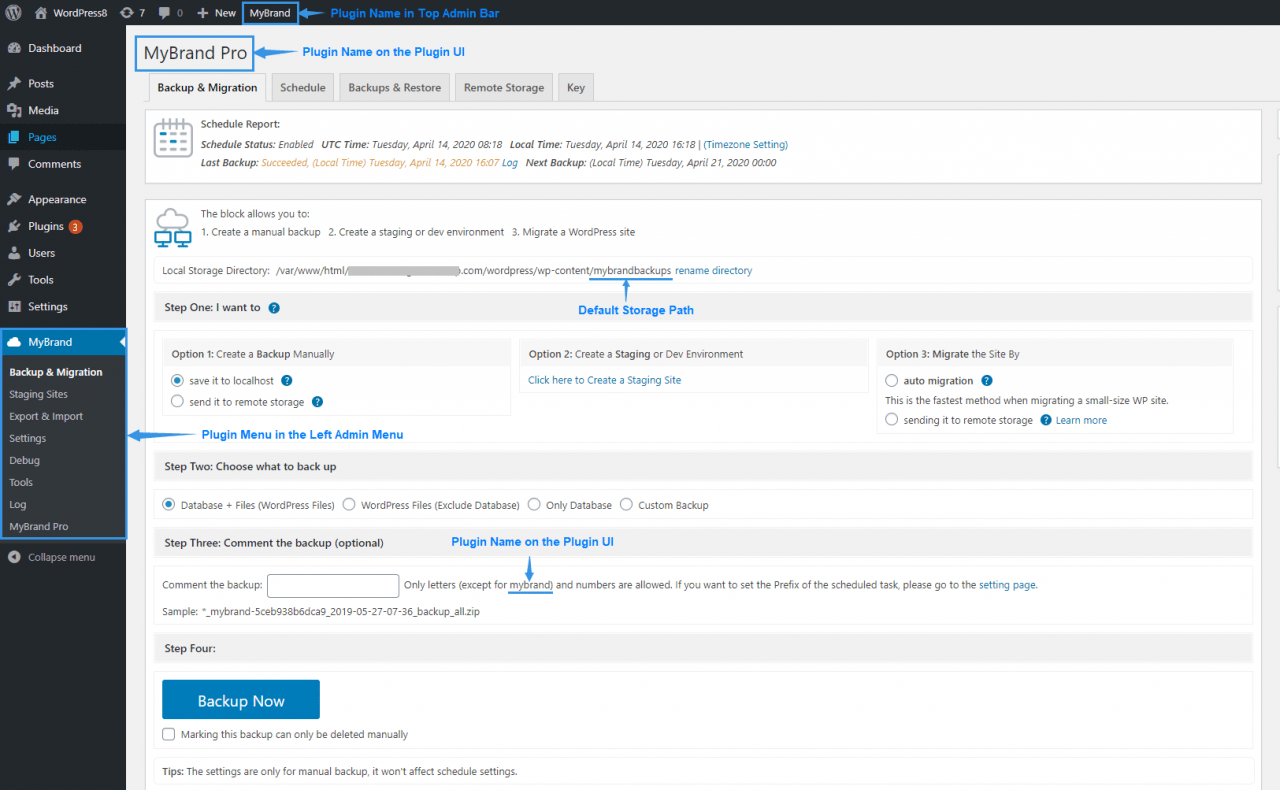1280x790 pixels.
Task: Click the Backup Now button
Action: [x=241, y=700]
